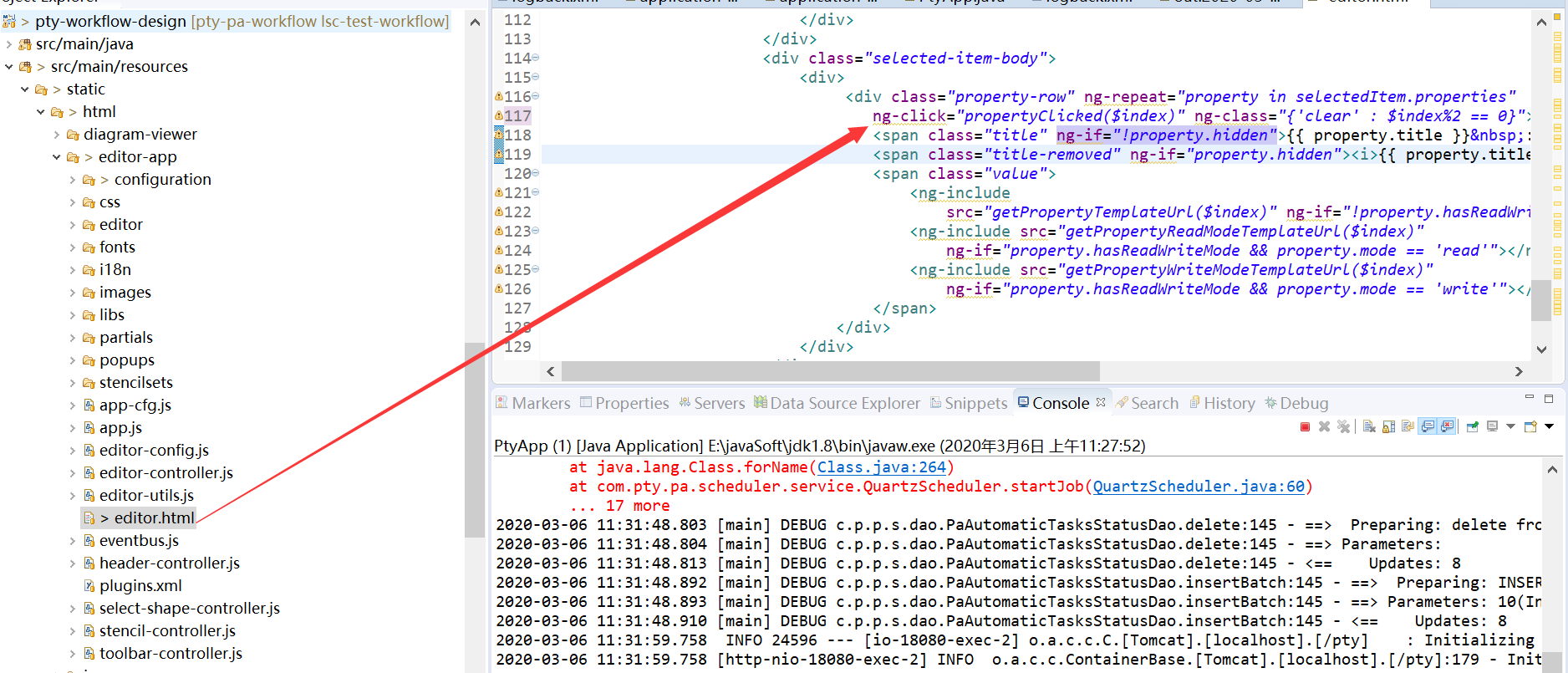This screenshot has width=1568, height=673.
Task: Click the src/main/java package folder icon
Action: pyautogui.click(x=25, y=44)
